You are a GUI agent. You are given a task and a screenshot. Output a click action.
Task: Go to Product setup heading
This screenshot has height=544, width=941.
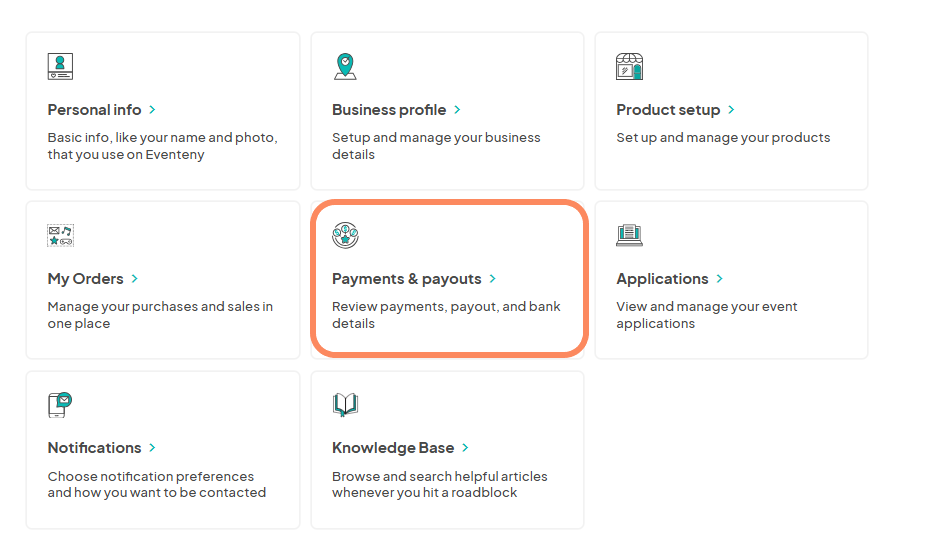[x=668, y=110]
